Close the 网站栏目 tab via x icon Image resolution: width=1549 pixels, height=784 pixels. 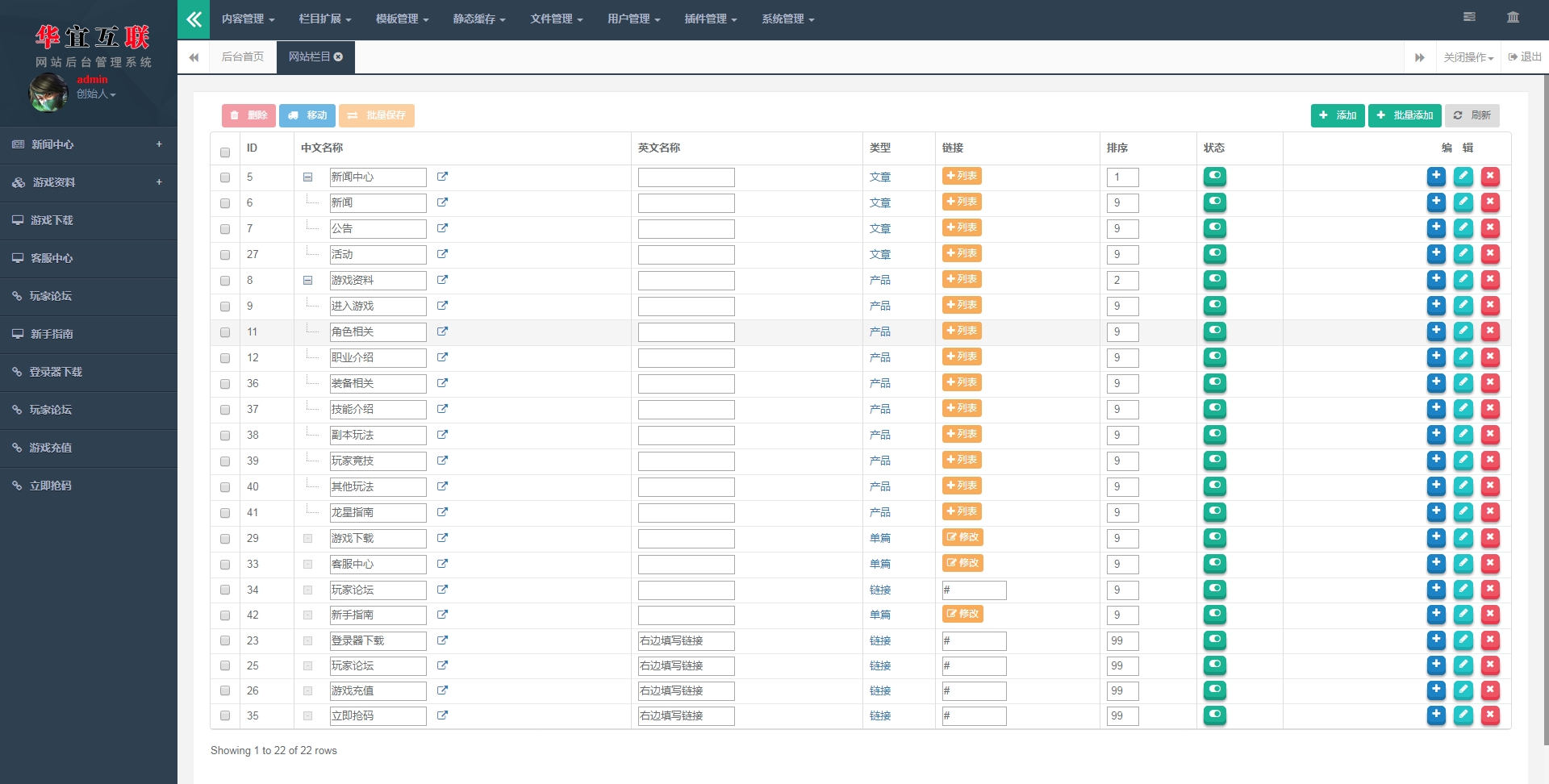(x=338, y=56)
